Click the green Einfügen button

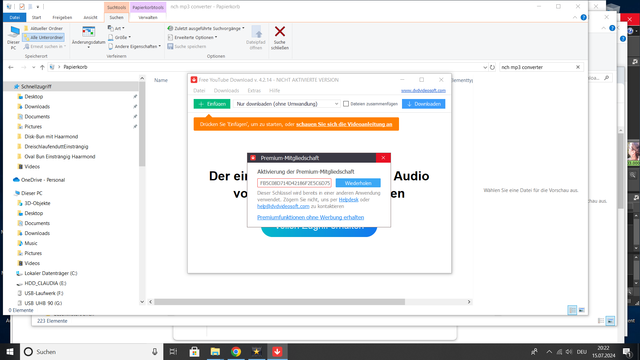212,104
